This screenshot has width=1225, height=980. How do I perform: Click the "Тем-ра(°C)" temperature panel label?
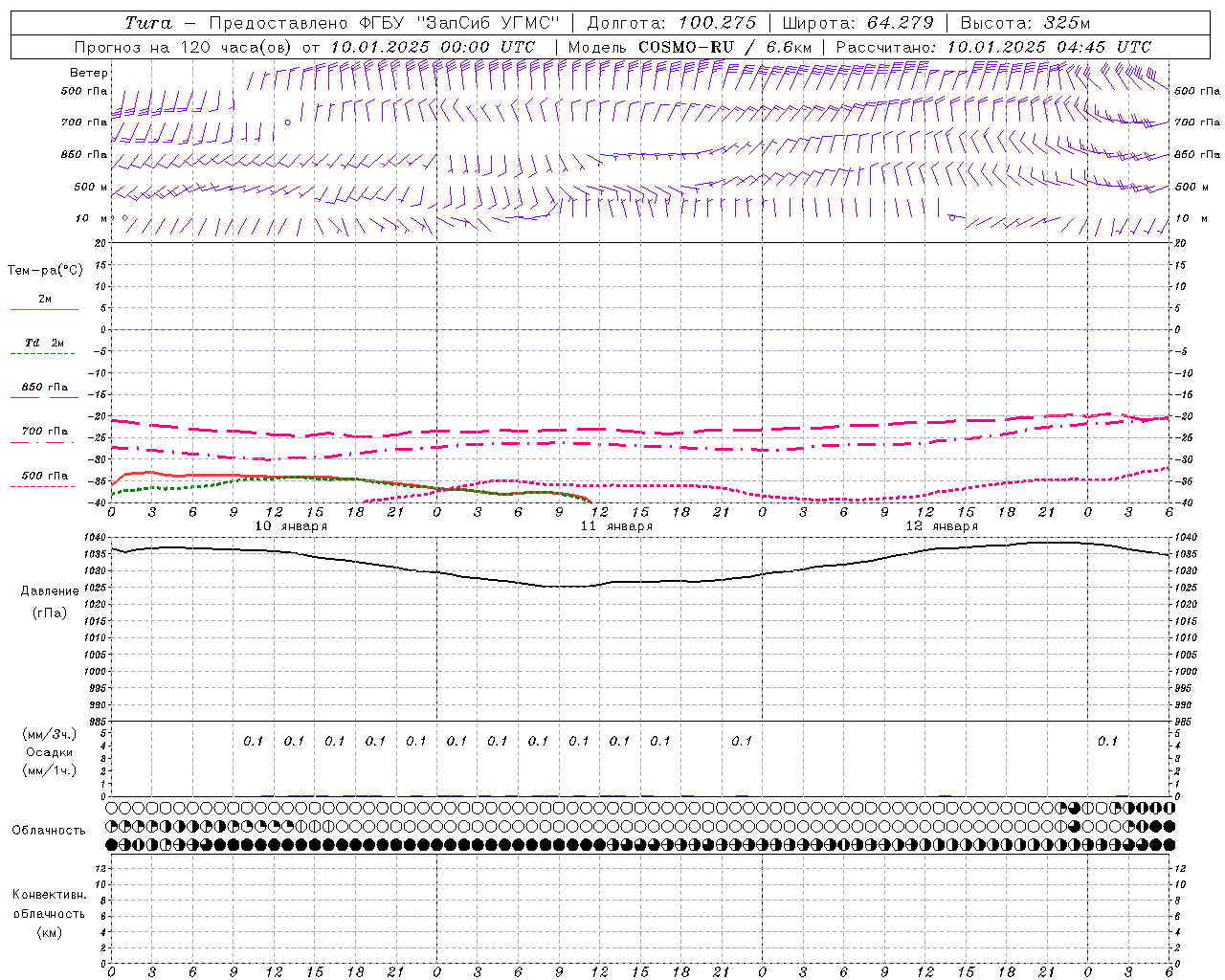45,271
